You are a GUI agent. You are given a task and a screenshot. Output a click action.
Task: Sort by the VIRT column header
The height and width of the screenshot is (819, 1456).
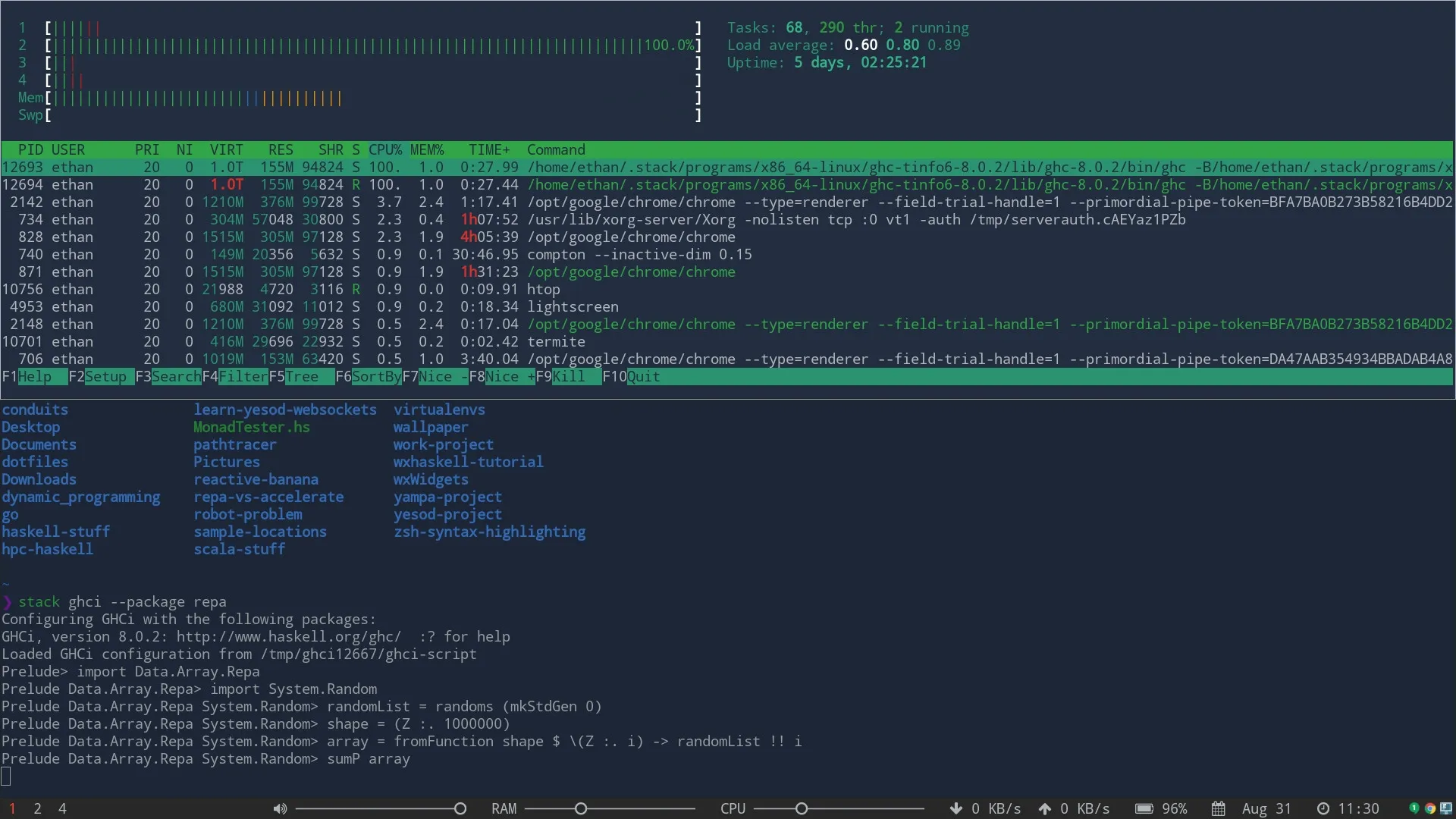[226, 149]
